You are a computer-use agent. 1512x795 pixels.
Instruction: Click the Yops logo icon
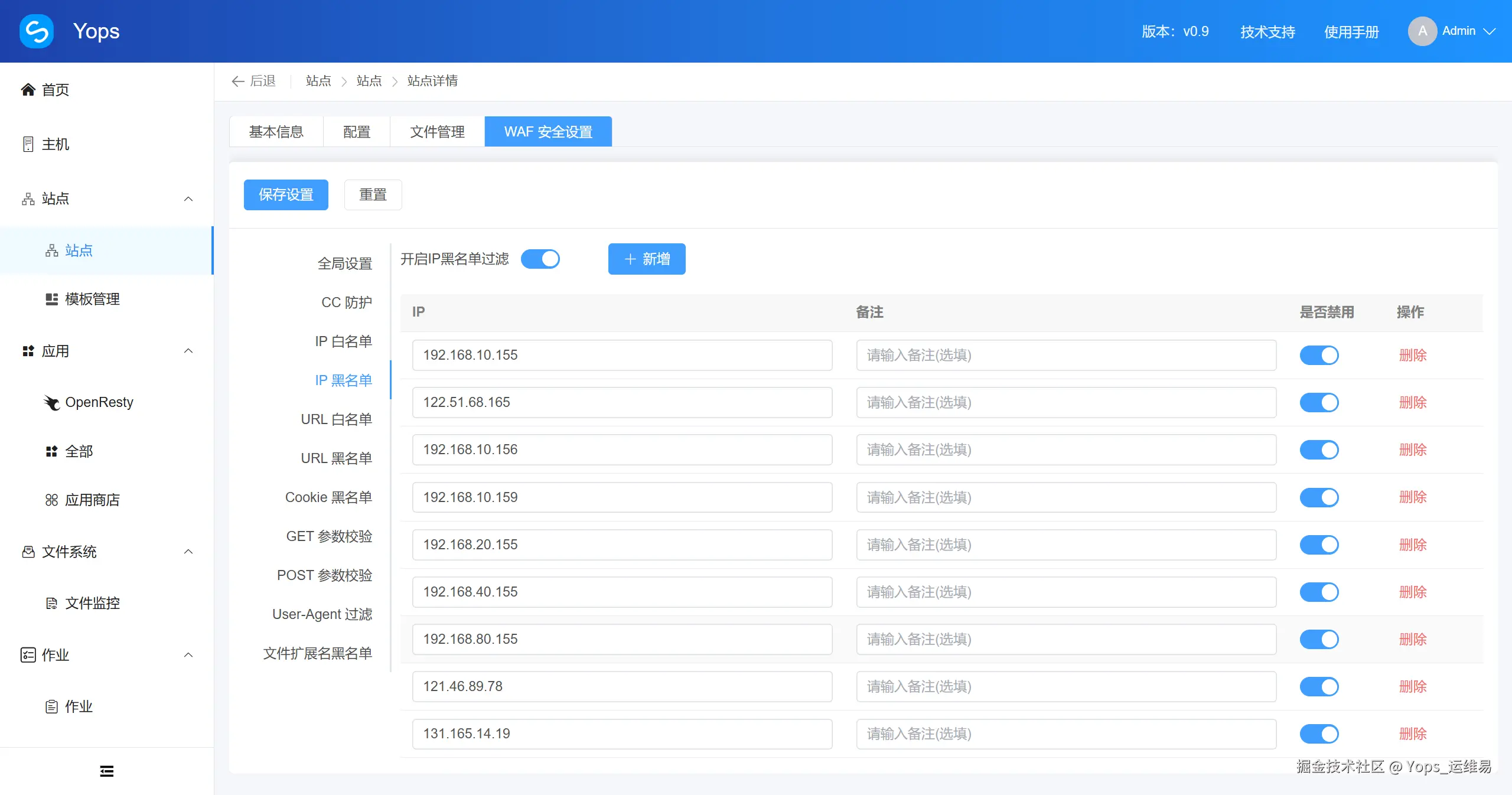coord(37,31)
